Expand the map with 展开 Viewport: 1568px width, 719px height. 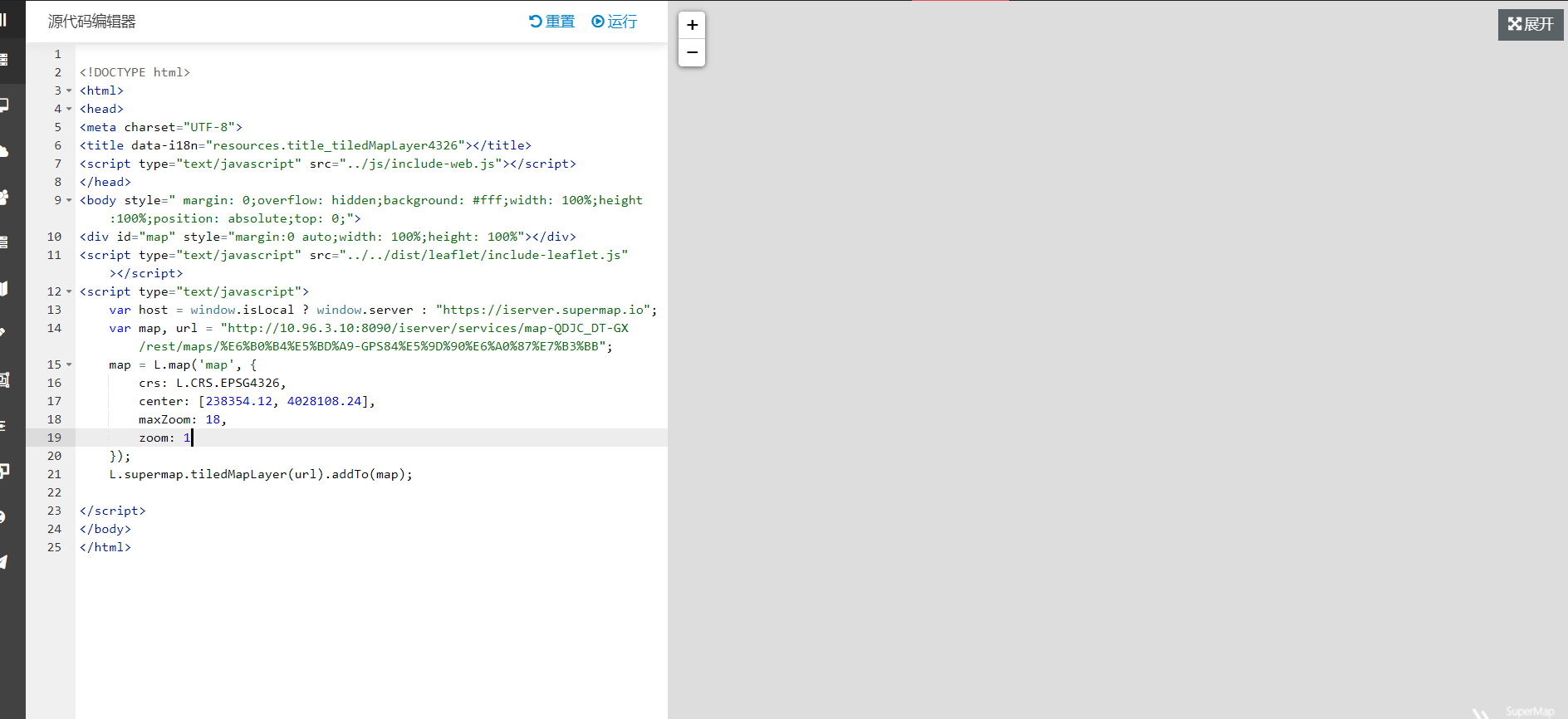pos(1531,24)
